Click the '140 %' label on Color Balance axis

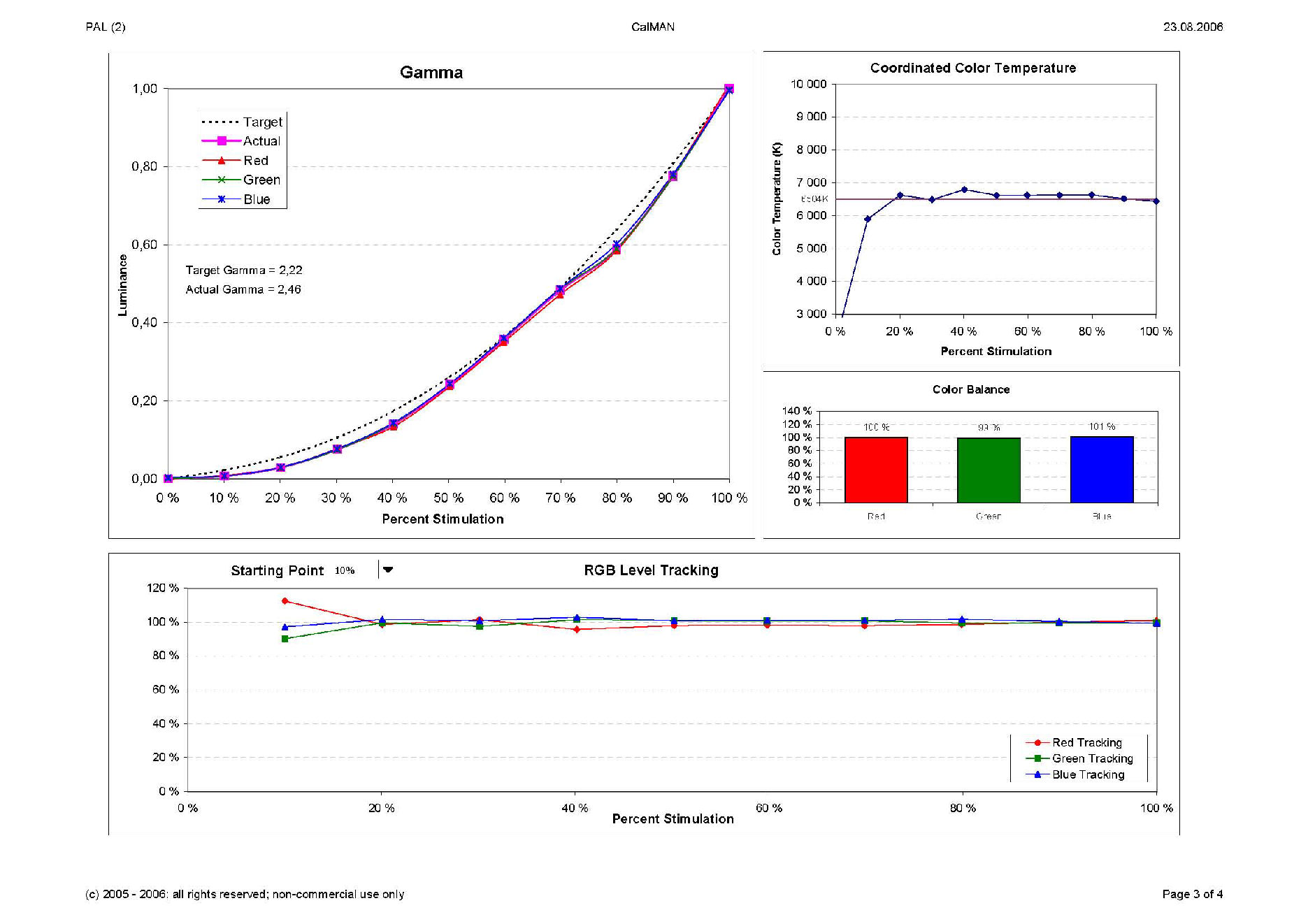797,411
